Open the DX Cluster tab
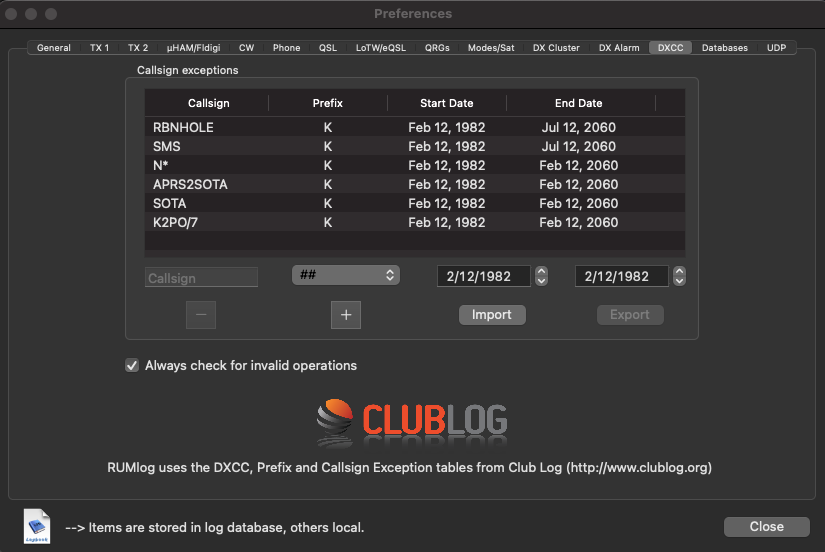 click(556, 48)
